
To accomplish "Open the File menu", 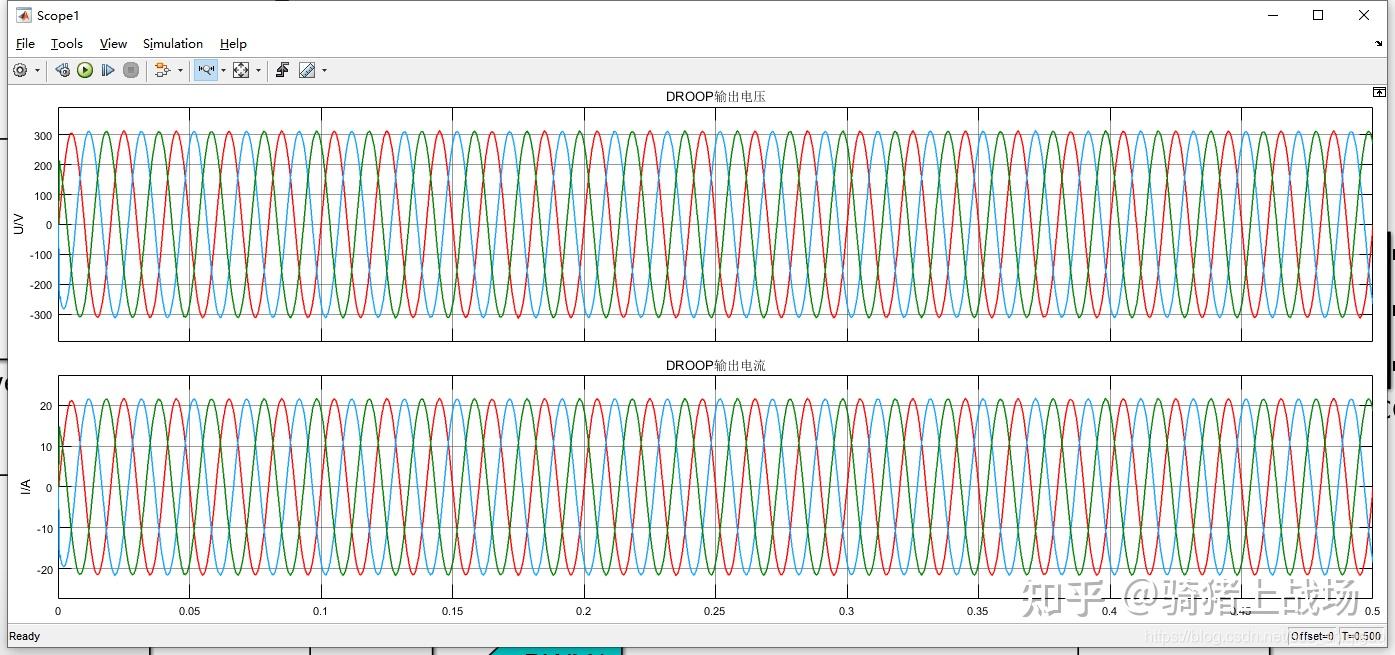I will click(25, 44).
